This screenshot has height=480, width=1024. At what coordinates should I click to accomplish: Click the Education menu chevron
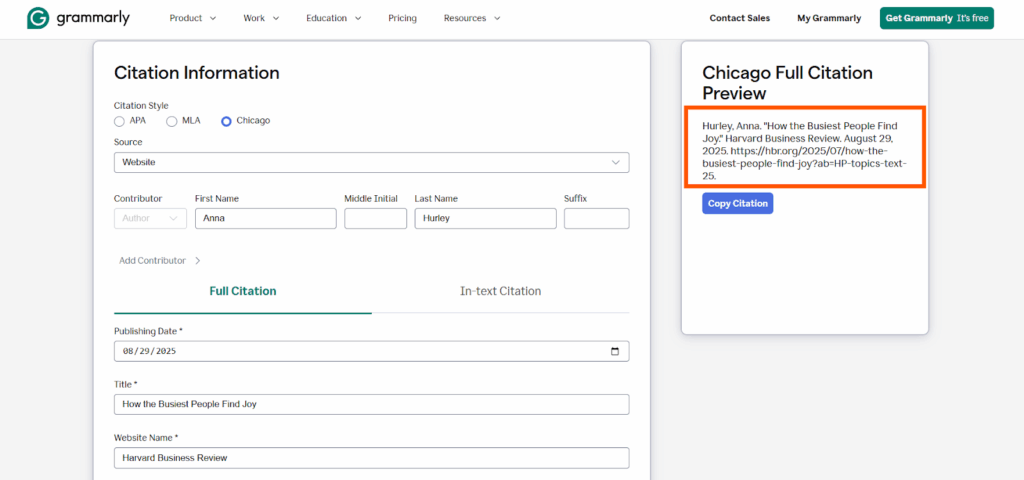click(357, 18)
